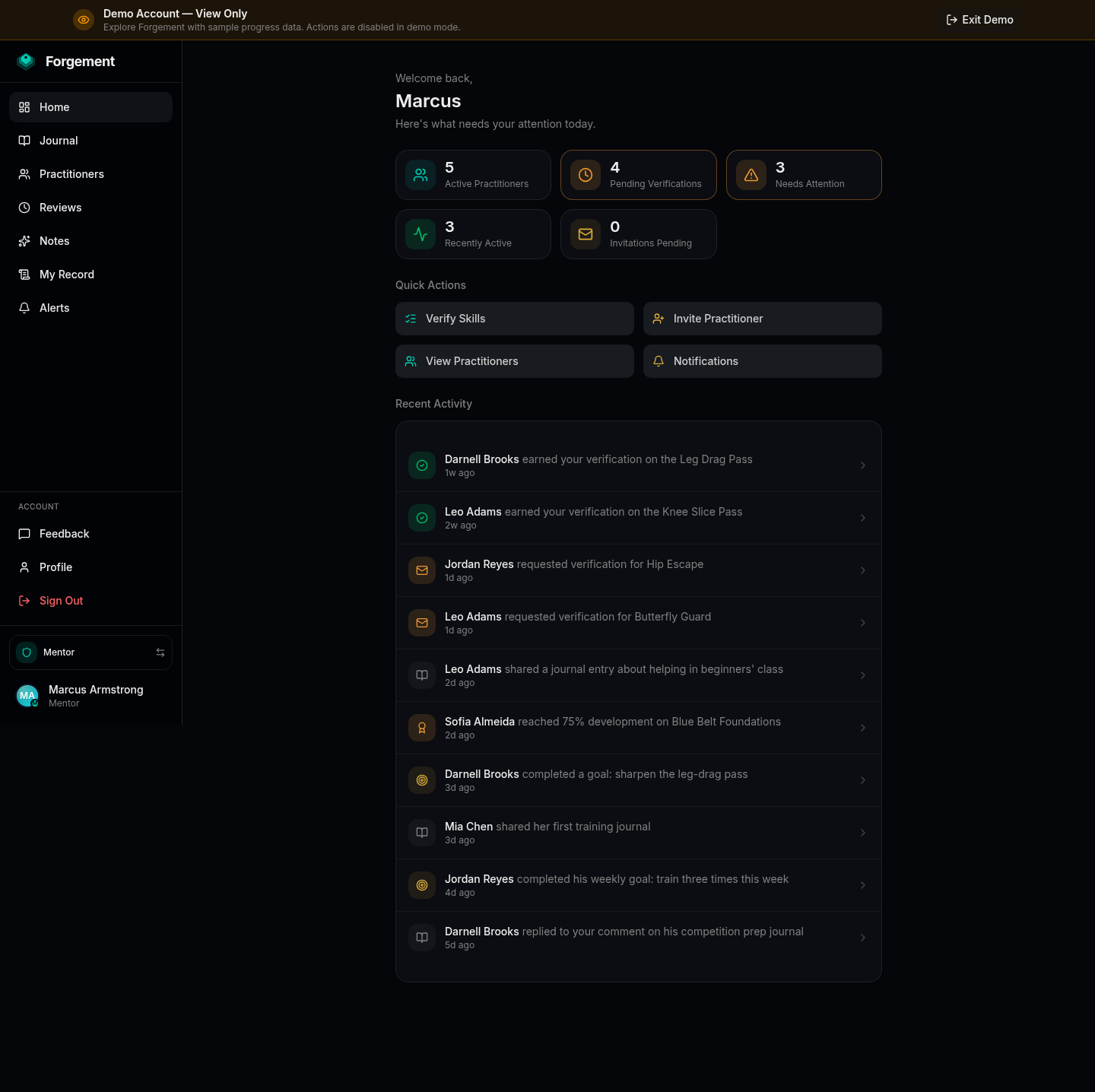The height and width of the screenshot is (1092, 1095).
Task: Open Home in the sidebar
Action: [90, 107]
